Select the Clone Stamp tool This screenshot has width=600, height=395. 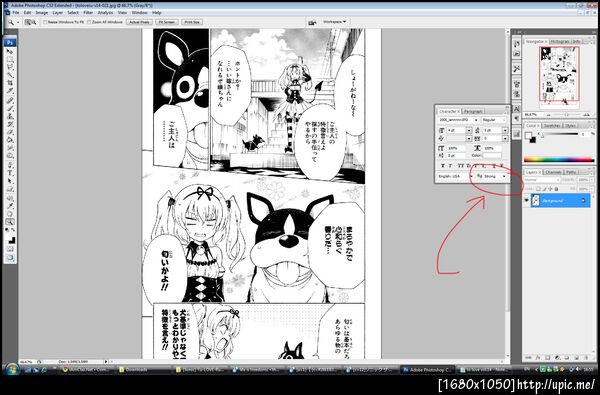click(10, 116)
